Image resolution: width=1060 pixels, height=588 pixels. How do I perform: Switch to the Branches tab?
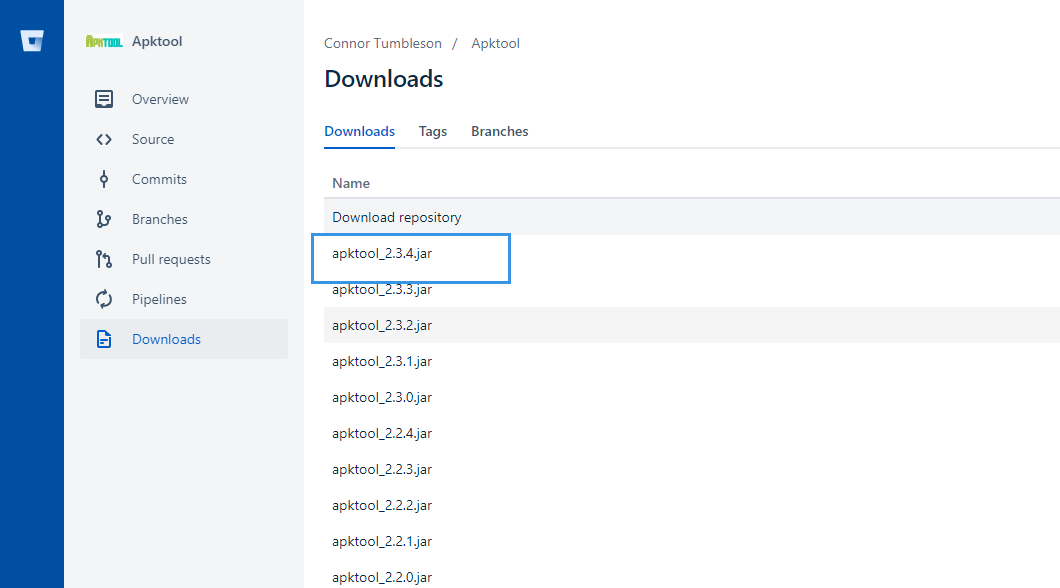click(500, 131)
